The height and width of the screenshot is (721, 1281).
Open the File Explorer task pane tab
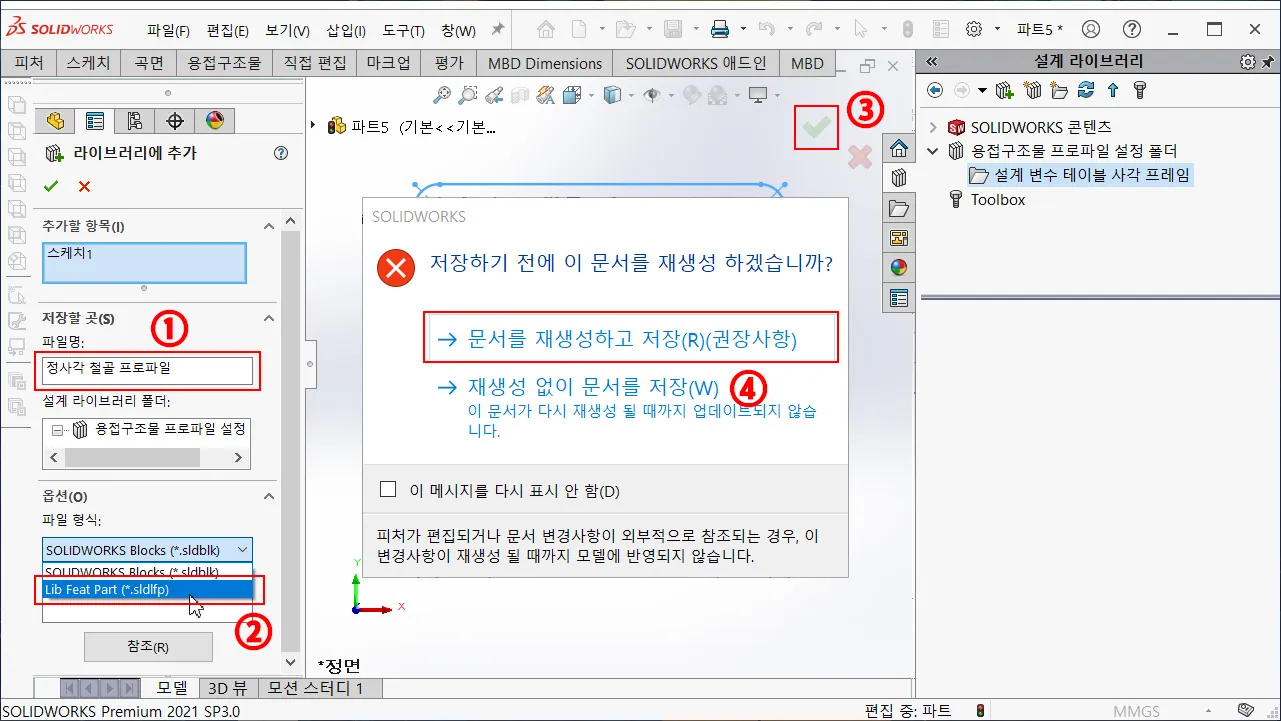click(x=899, y=208)
